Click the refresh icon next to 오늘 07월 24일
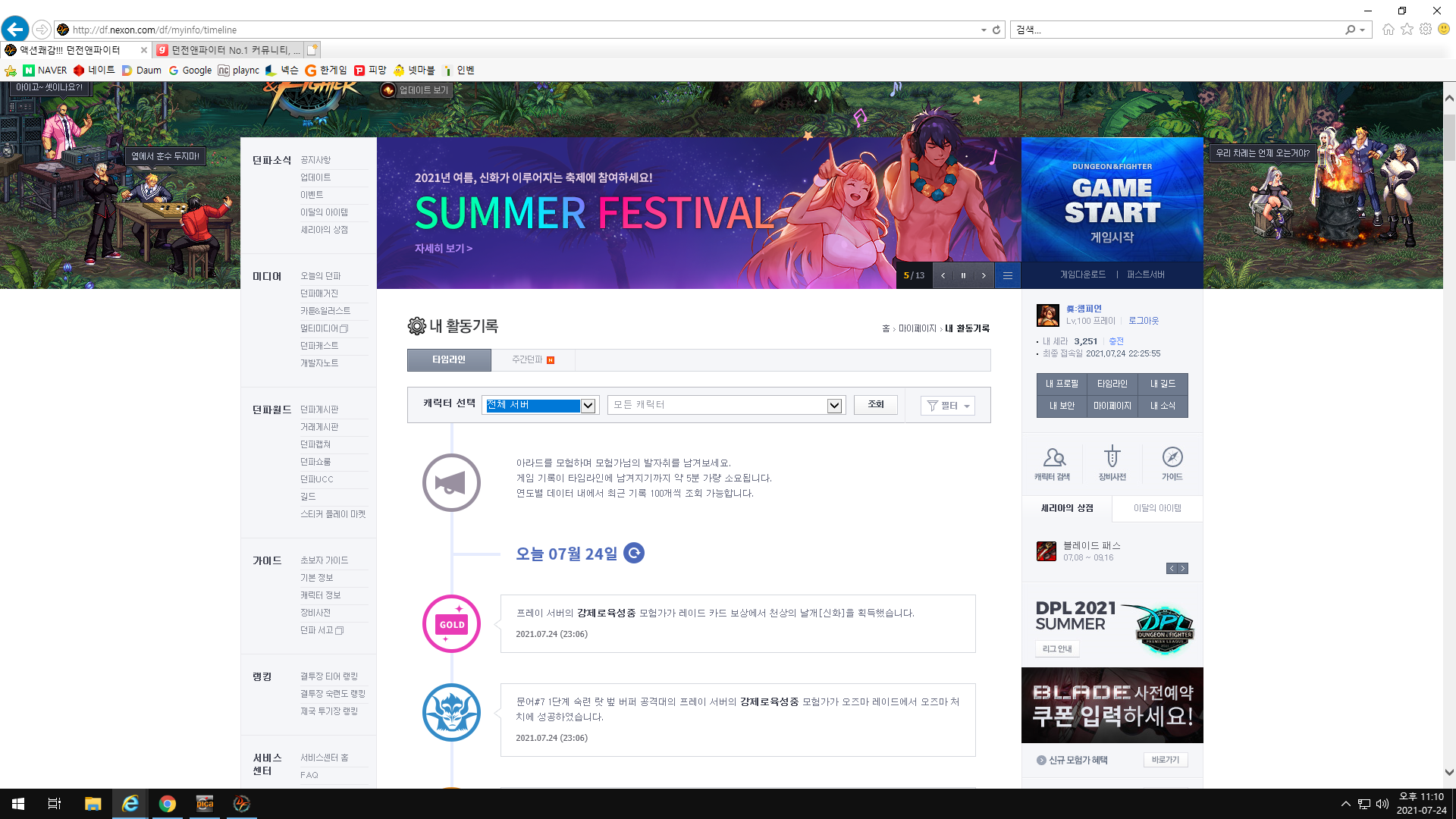Image resolution: width=1456 pixels, height=819 pixels. click(634, 553)
